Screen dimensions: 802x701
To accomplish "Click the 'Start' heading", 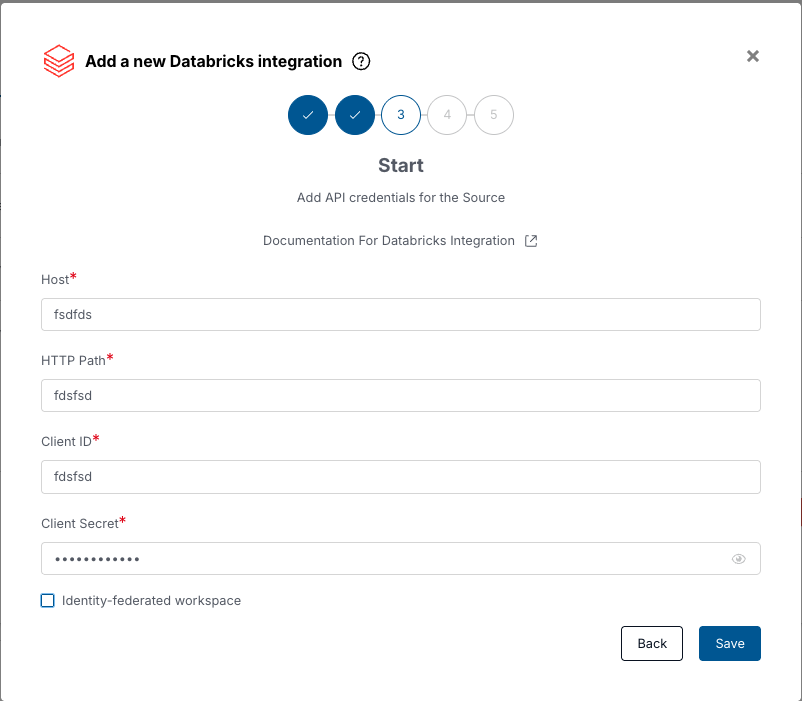I will [x=401, y=166].
